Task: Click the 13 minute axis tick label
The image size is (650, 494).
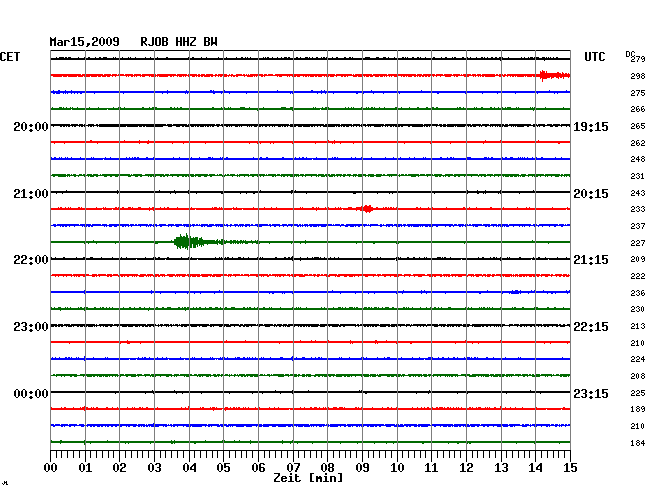Action: 501,468
